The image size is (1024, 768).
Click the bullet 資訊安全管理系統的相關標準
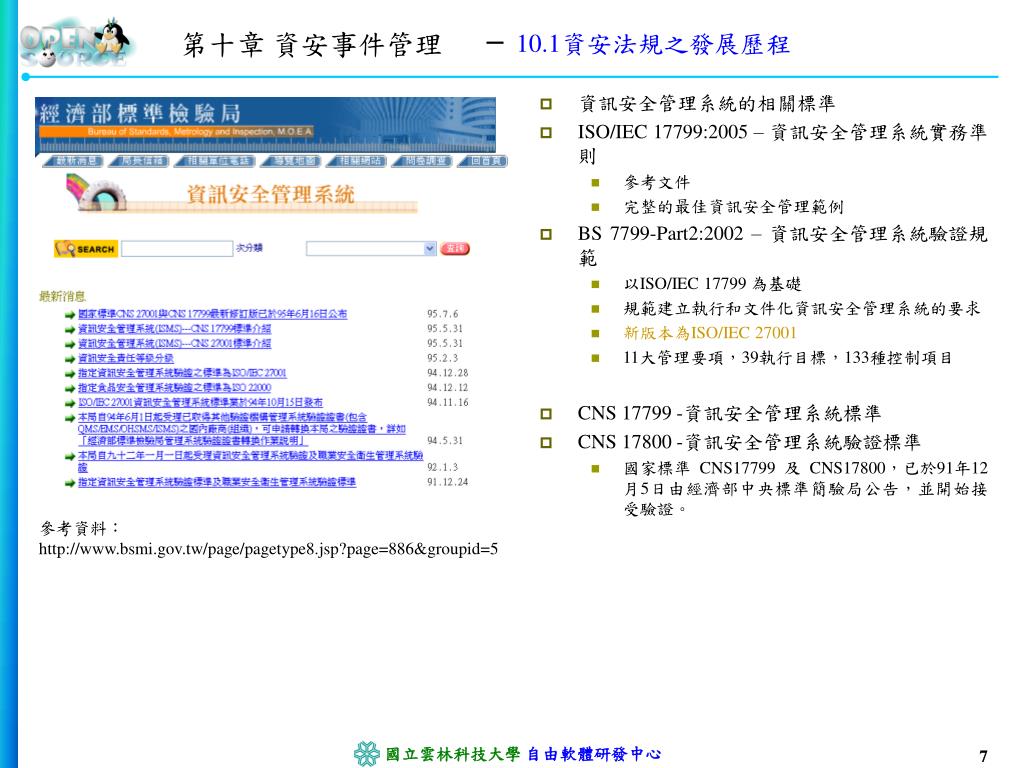[x=707, y=103]
